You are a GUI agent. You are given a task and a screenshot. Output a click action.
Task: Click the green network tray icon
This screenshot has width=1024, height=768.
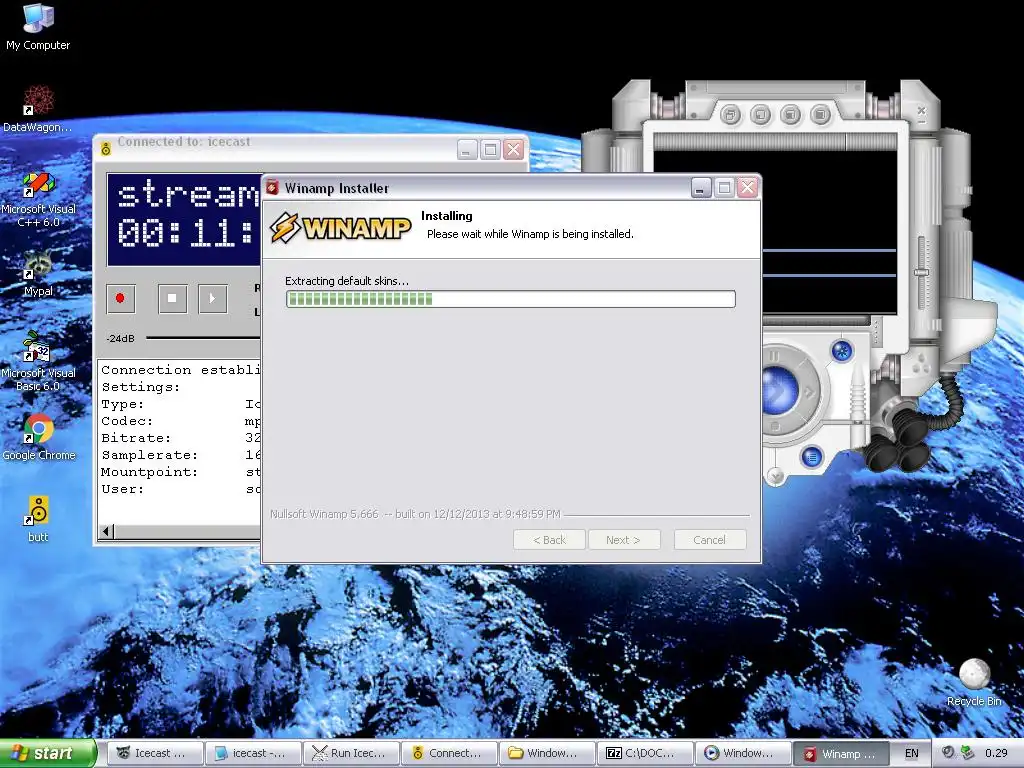point(967,753)
